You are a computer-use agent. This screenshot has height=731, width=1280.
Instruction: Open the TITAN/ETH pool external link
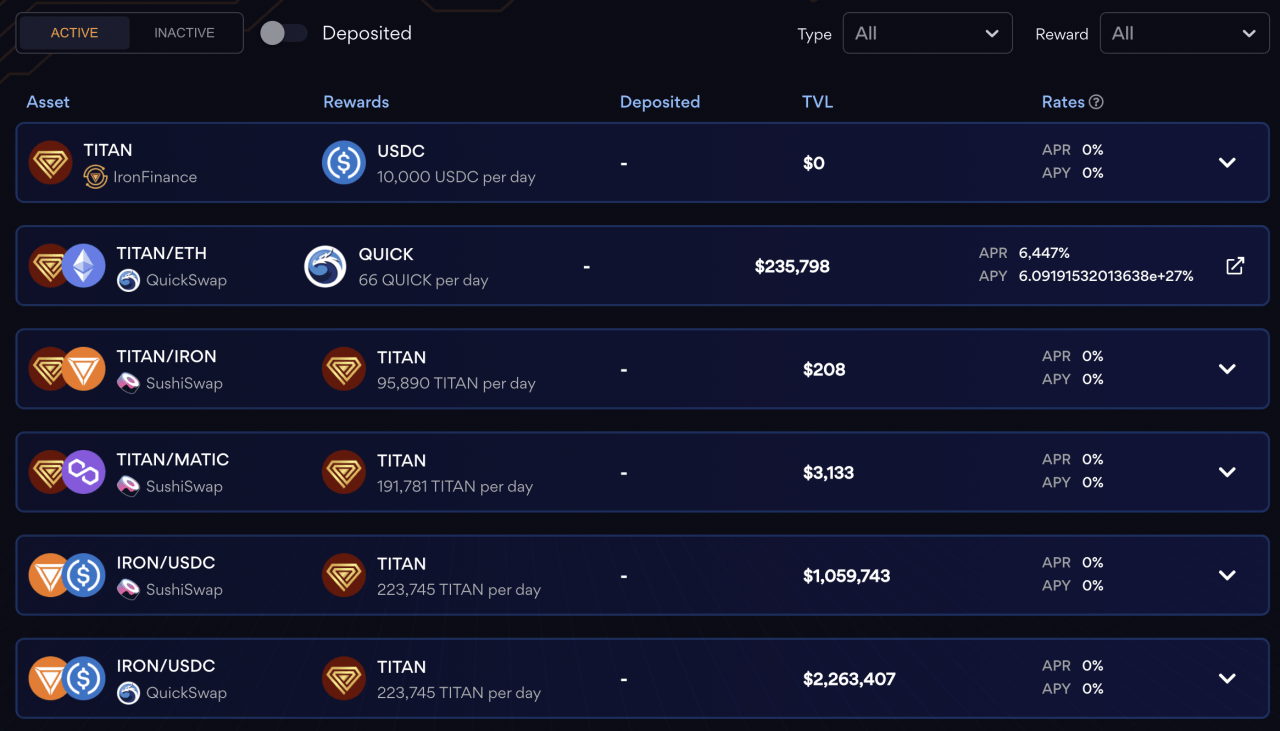point(1235,266)
